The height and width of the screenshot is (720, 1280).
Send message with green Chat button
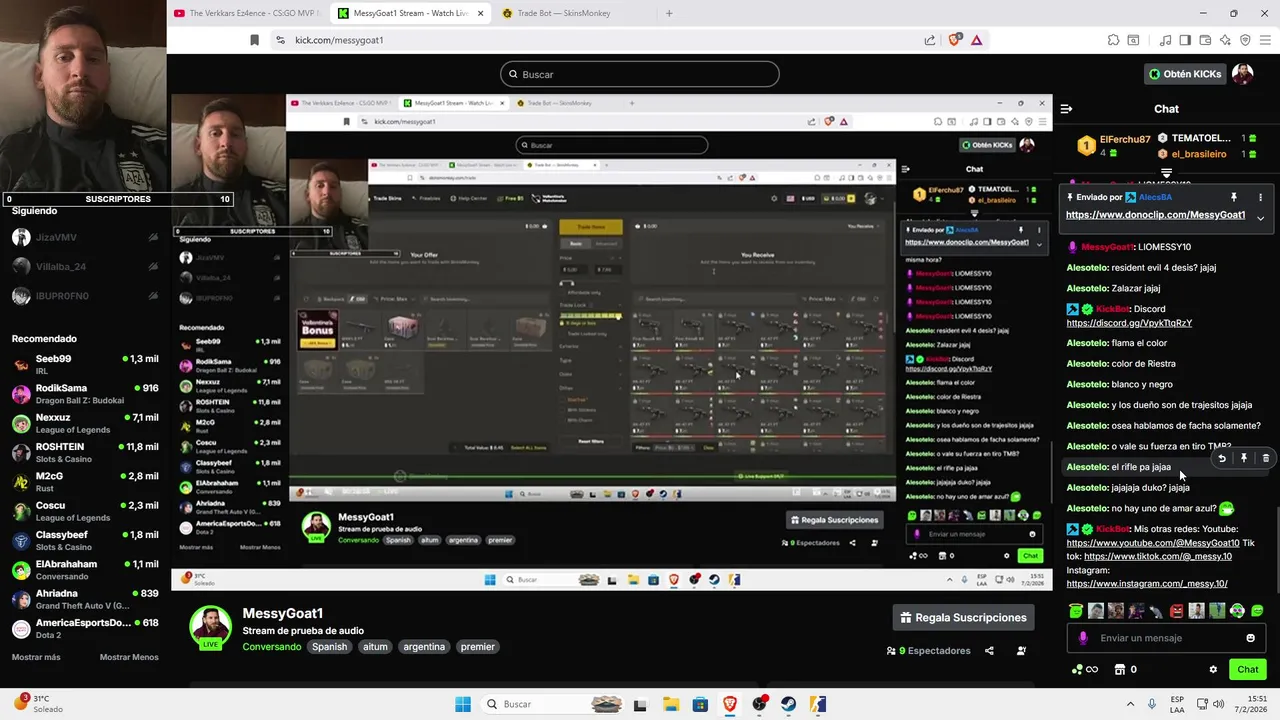pos(1248,670)
